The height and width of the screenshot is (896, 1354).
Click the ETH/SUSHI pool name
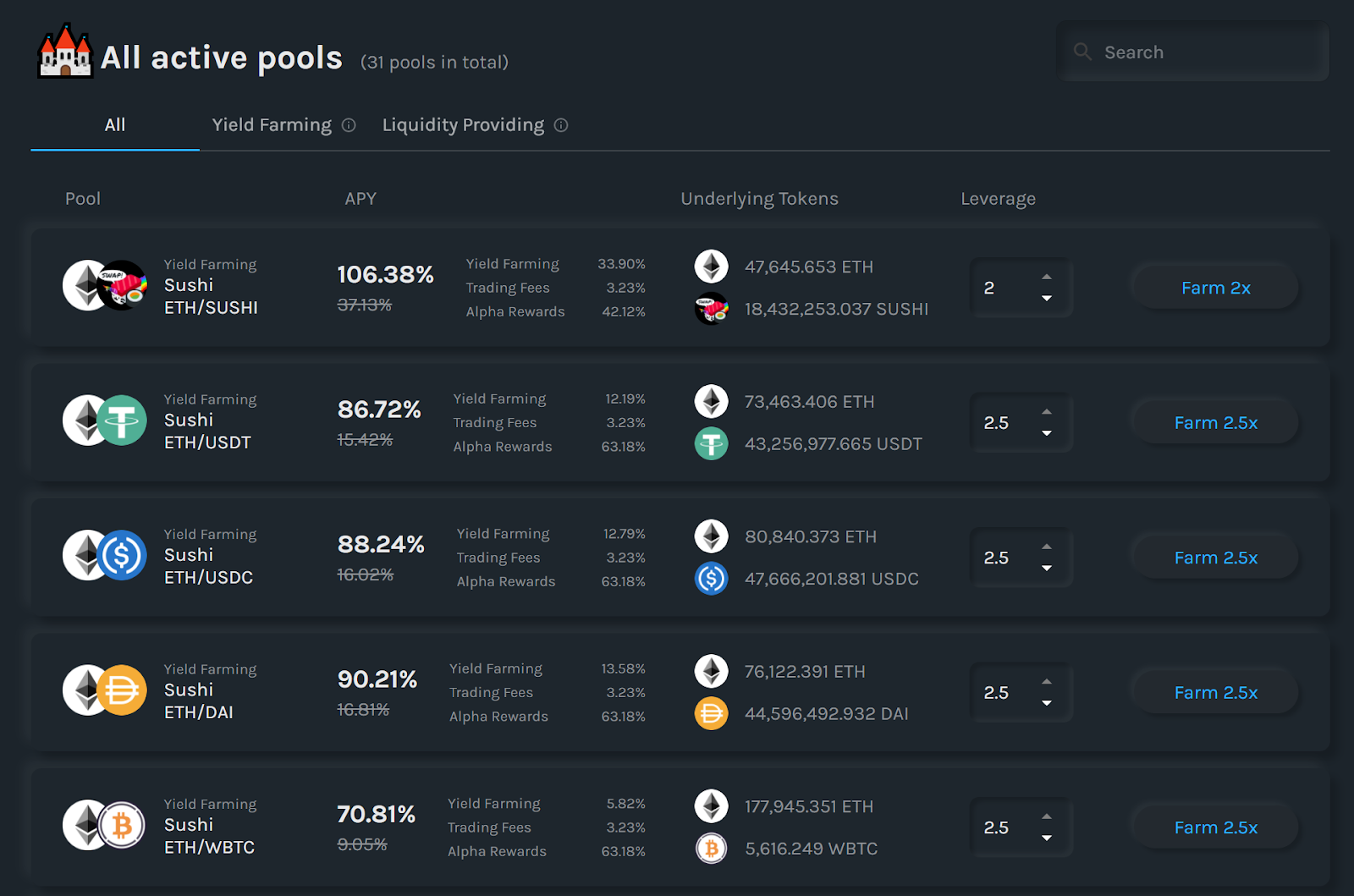211,308
